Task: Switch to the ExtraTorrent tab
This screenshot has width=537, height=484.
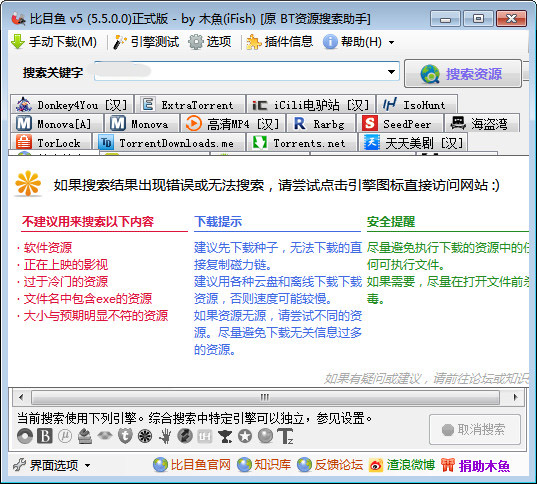Action: pos(190,104)
